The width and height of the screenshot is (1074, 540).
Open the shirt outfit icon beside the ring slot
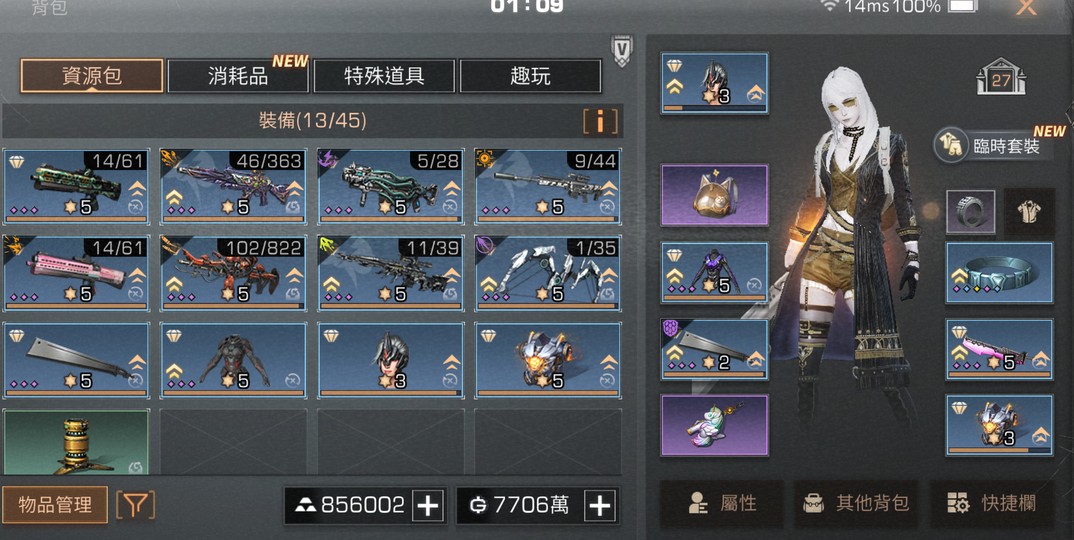pyautogui.click(x=1029, y=213)
